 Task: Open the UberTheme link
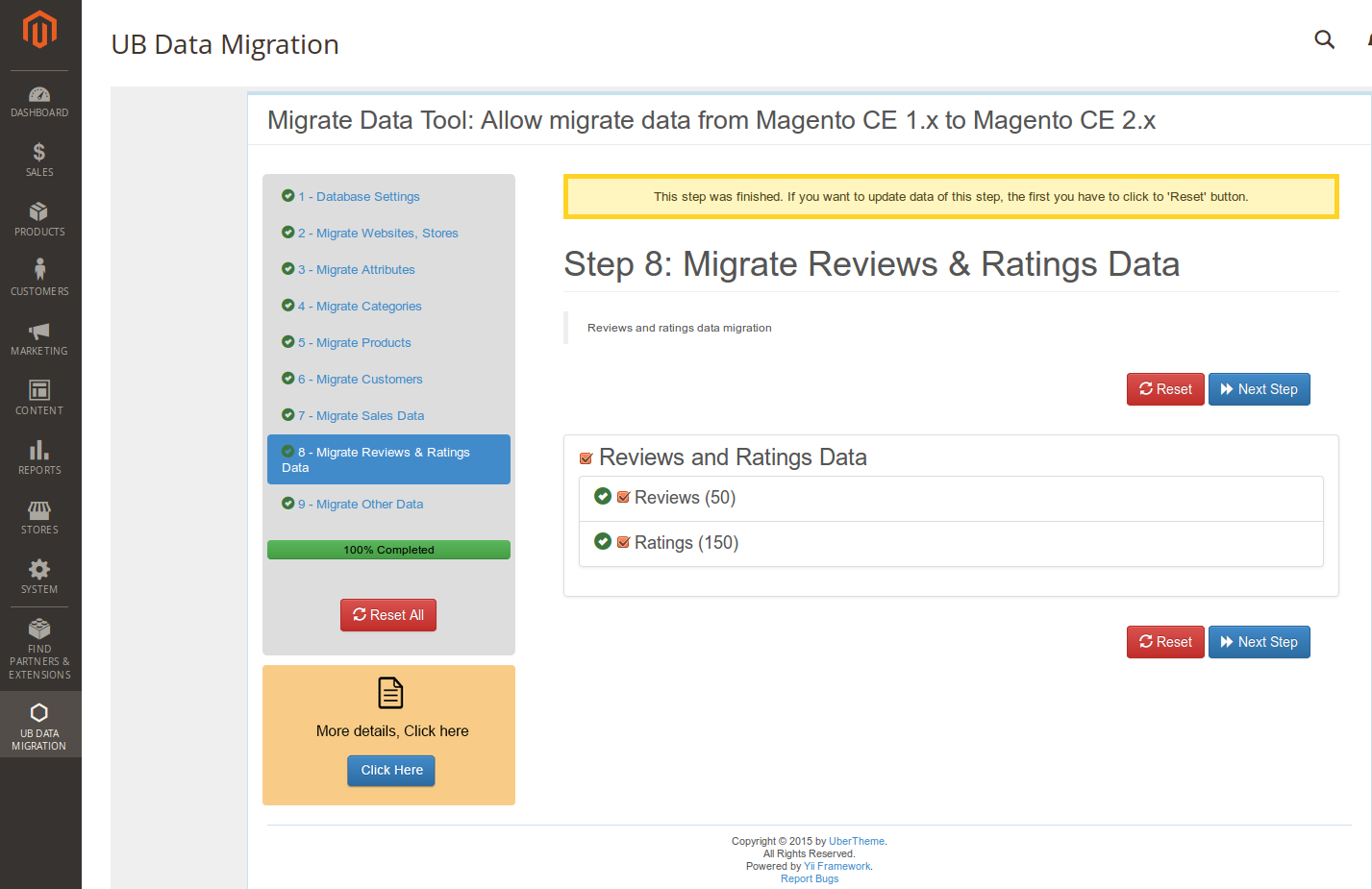click(x=857, y=841)
